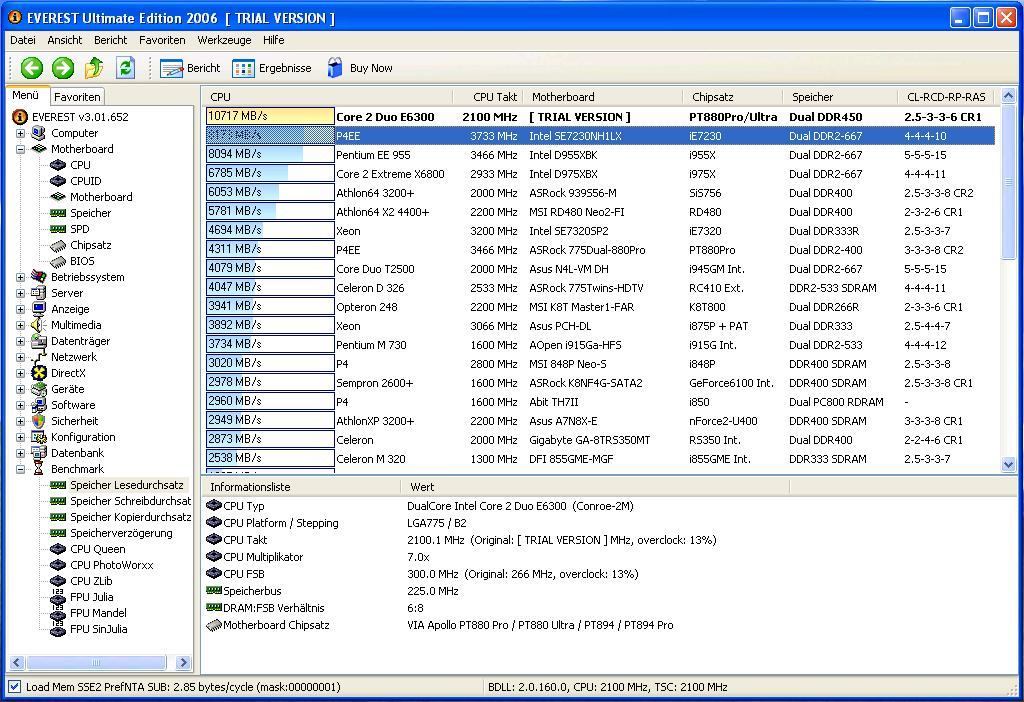Click the Up one level arrow icon
This screenshot has width=1024, height=702.
[x=94, y=68]
